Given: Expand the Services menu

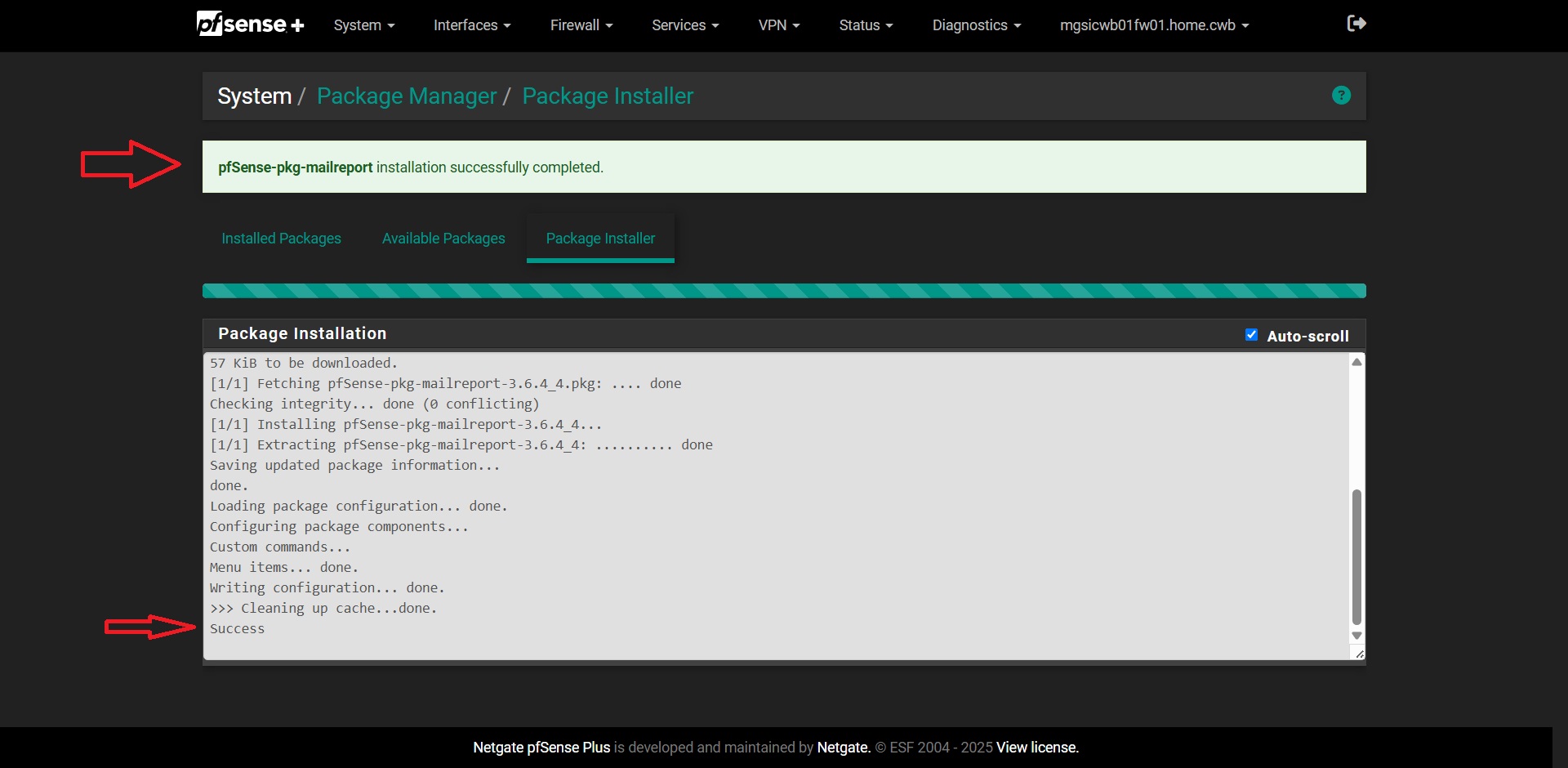Looking at the screenshot, I should point(685,25).
